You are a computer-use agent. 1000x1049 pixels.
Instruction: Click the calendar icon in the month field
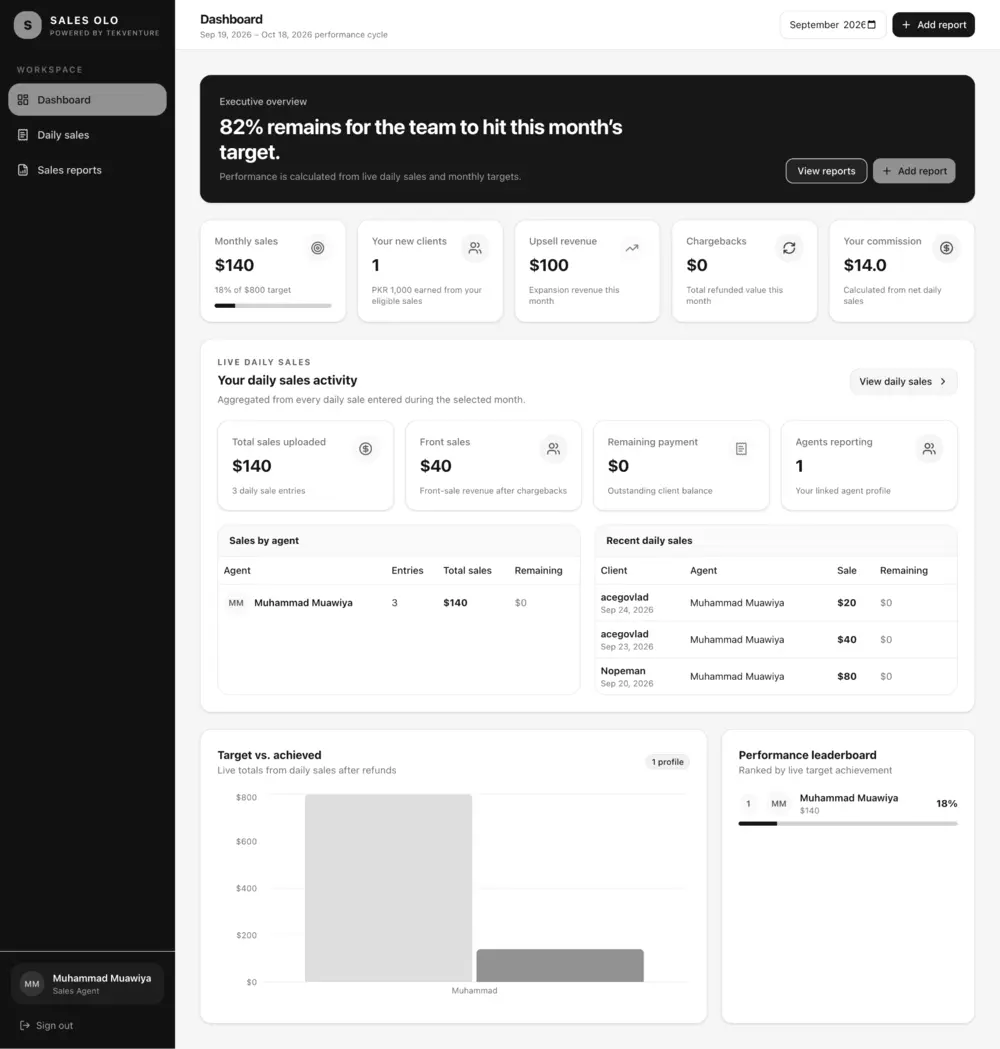click(x=872, y=25)
